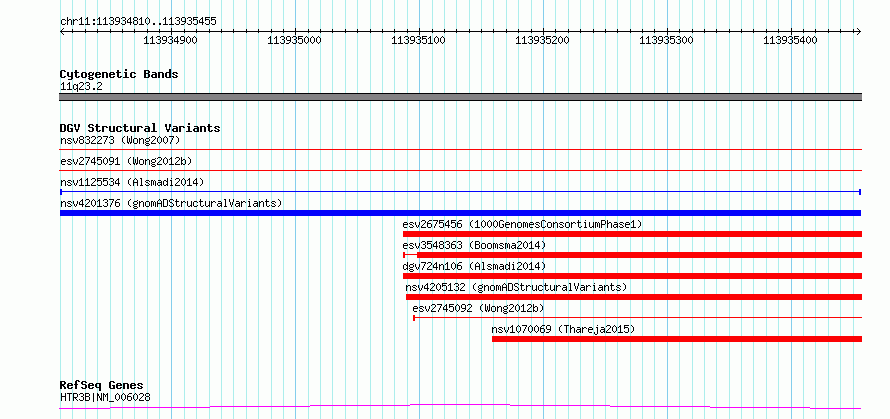Click the red bar of nsv4205132
This screenshot has height=419, width=890.
tap(634, 297)
